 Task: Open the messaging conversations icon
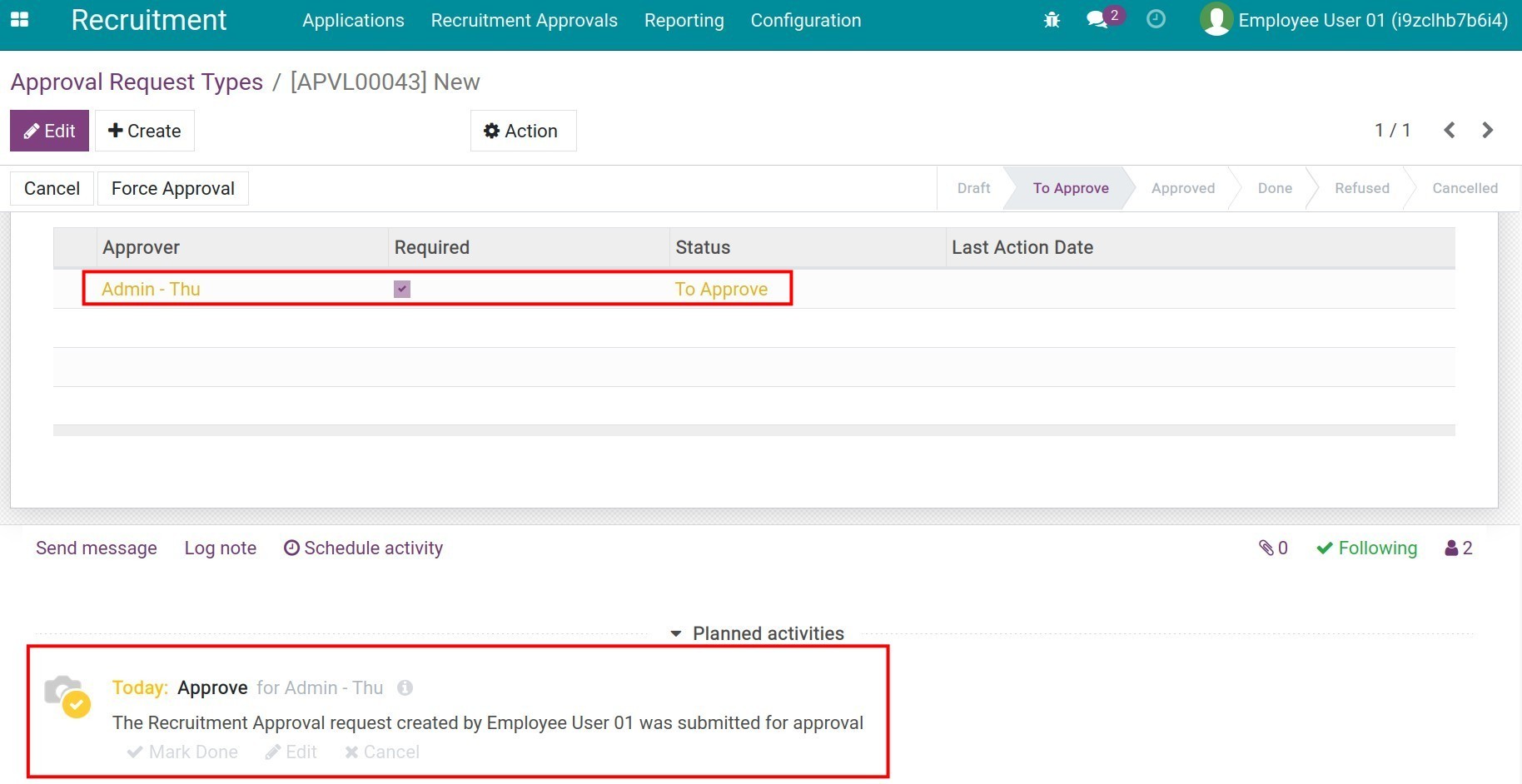coord(1097,19)
